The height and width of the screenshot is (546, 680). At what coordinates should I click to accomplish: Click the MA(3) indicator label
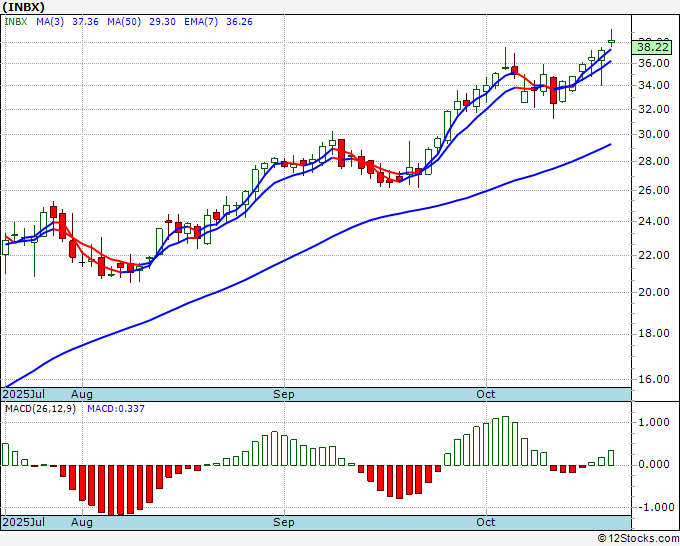point(50,22)
